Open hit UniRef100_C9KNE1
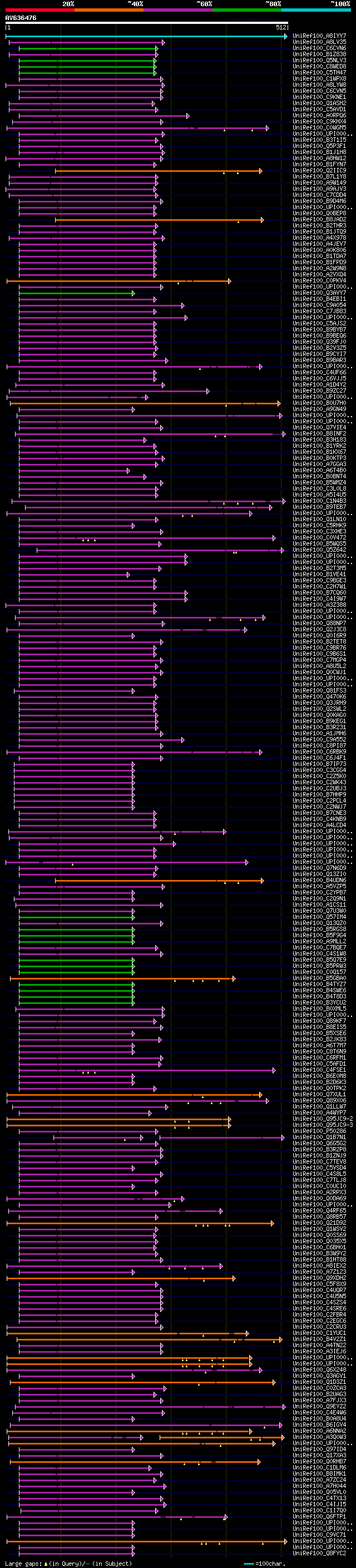Viewport: 356px width, 1568px height. click(319, 97)
